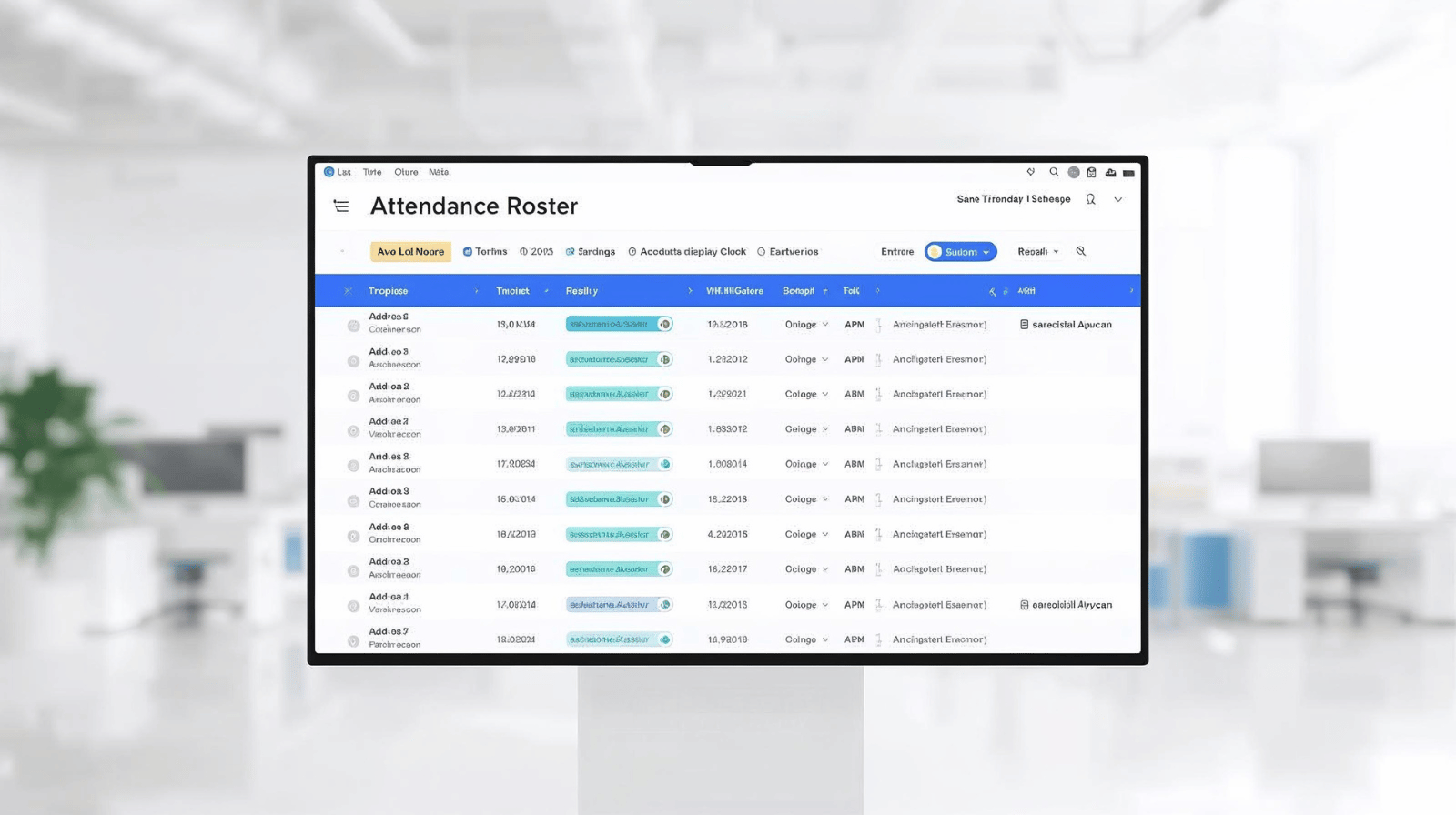Open the blue Sudom dropdown
1456x815 pixels.
click(x=960, y=252)
